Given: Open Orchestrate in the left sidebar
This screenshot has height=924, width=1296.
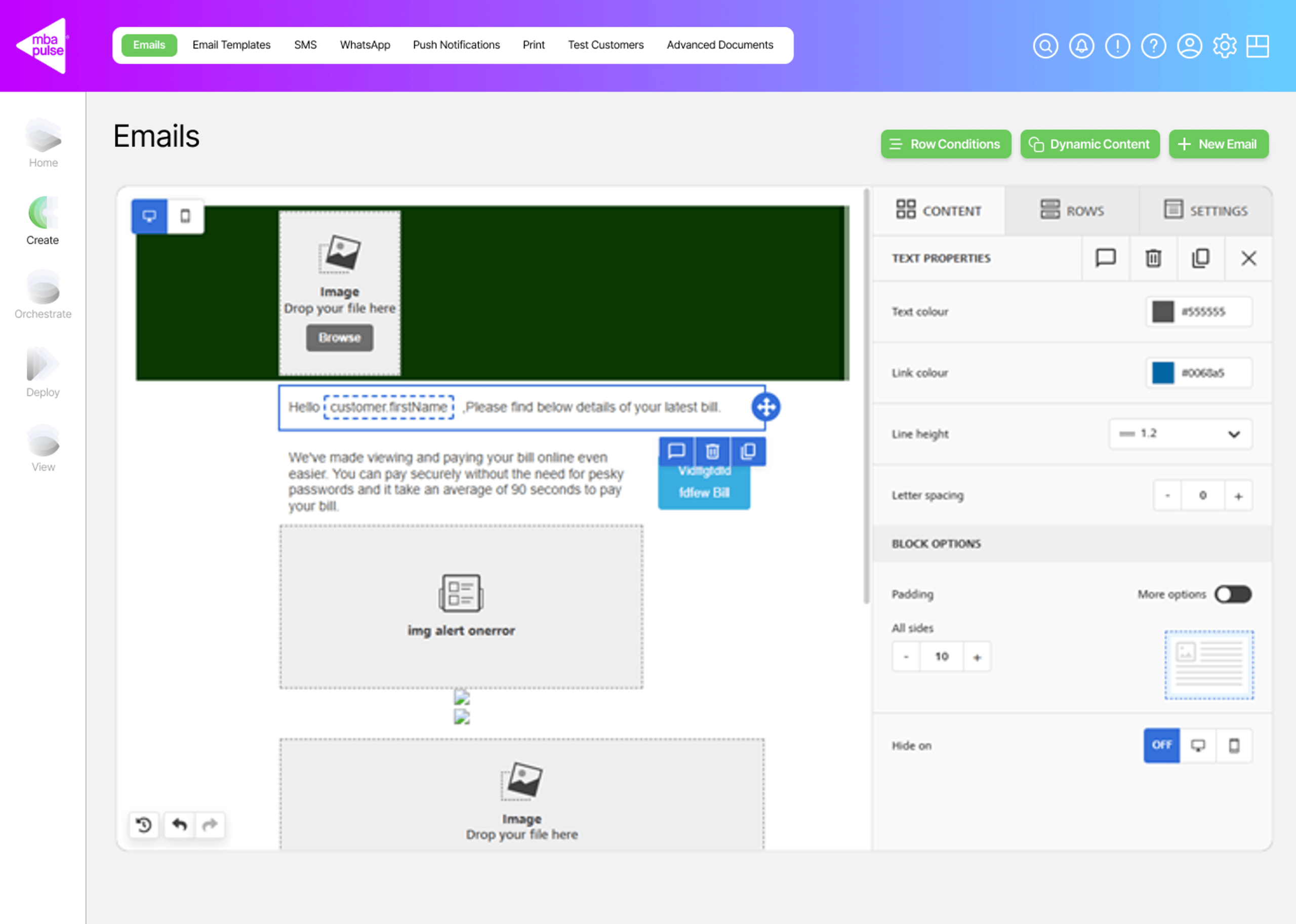Looking at the screenshot, I should 43,296.
